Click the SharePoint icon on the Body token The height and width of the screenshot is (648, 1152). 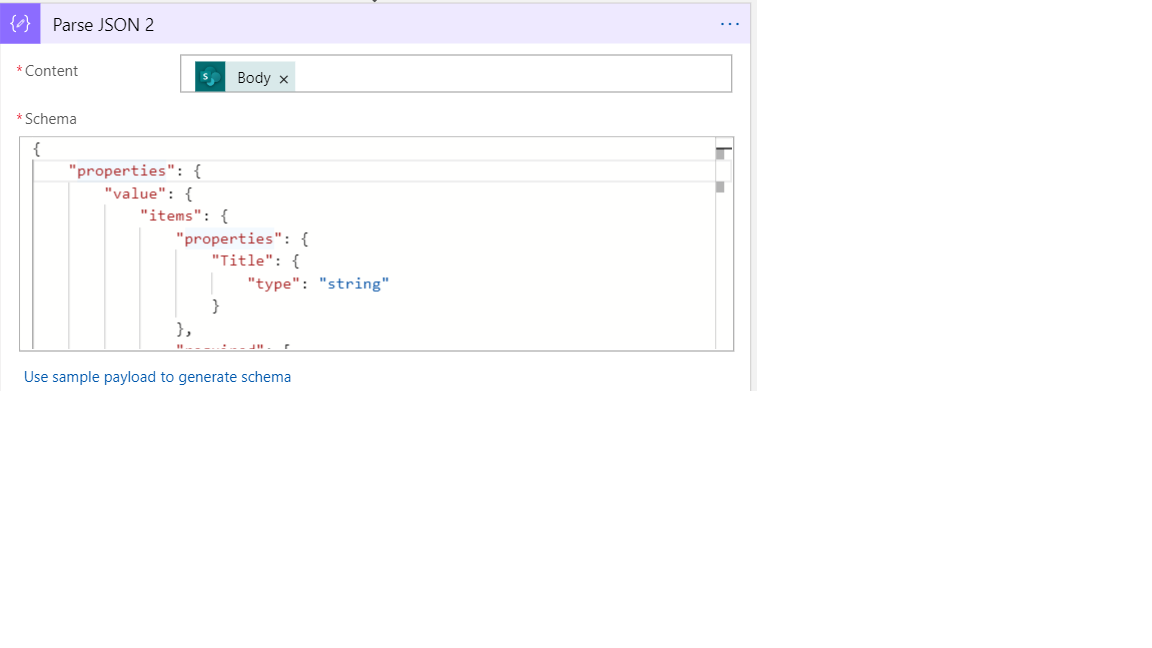(208, 76)
